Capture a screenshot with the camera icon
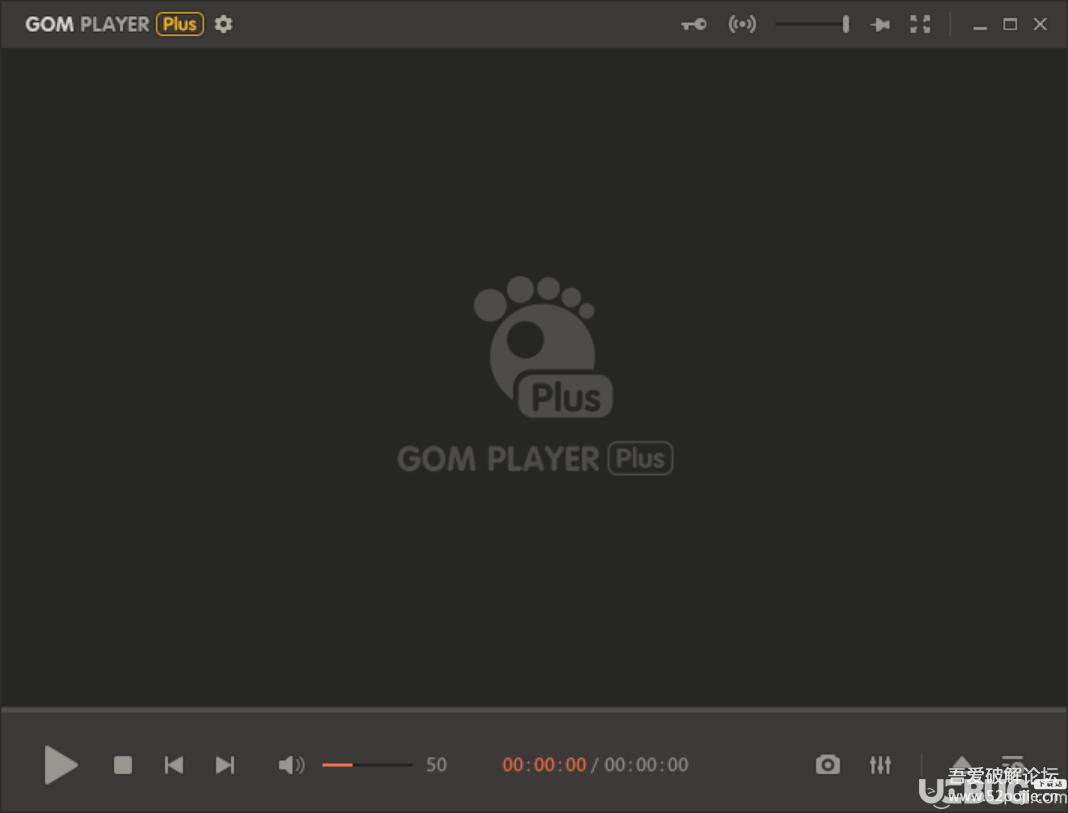This screenshot has height=813, width=1068. pyautogui.click(x=828, y=765)
